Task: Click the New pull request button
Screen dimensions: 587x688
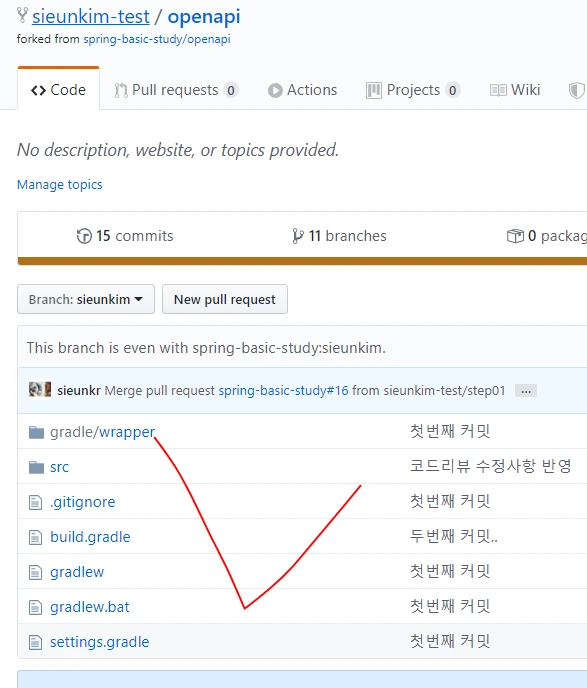Action: pos(225,299)
